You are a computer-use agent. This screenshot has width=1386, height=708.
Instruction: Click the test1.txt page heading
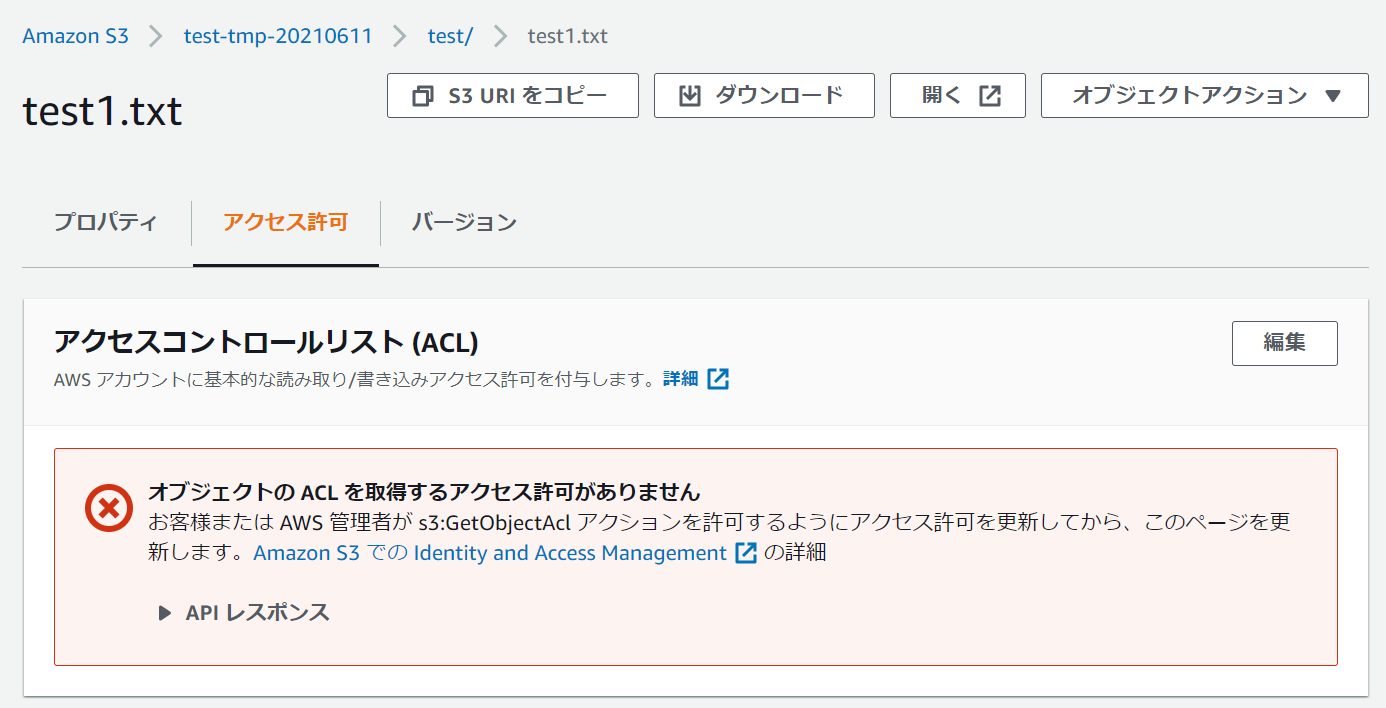click(102, 111)
